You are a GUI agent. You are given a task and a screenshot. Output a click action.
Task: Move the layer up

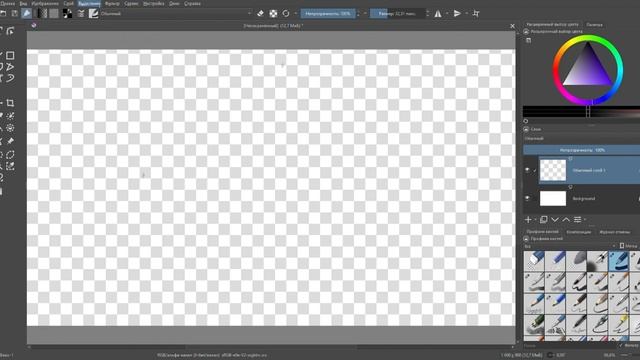[x=566, y=220]
